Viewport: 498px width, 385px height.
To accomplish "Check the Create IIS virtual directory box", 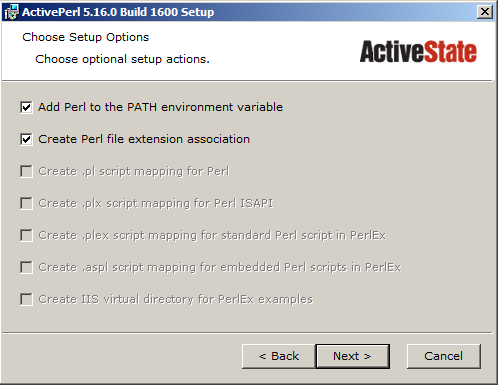I will point(26,299).
